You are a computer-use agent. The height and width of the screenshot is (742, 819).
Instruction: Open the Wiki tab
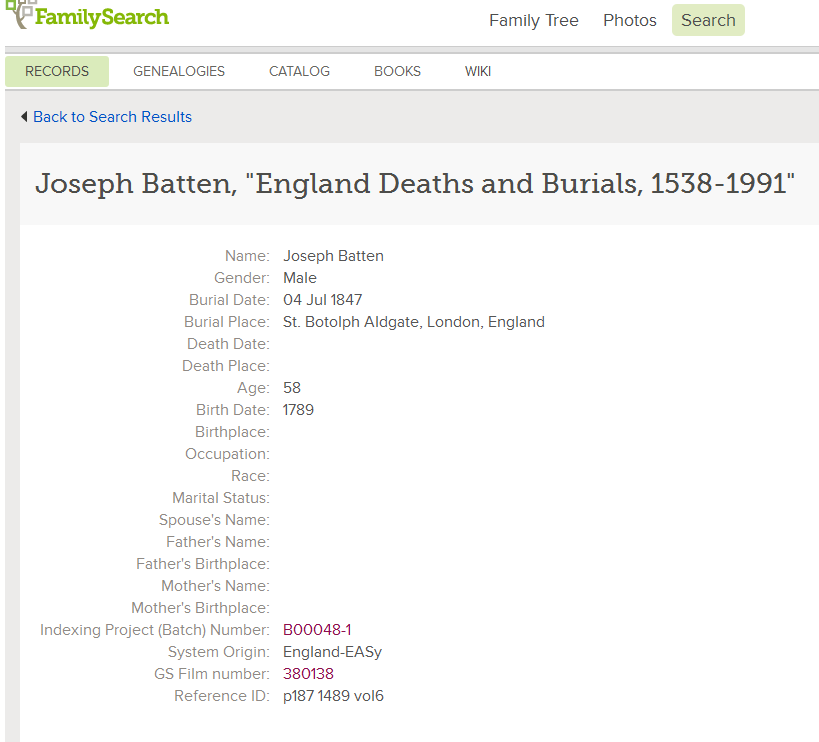click(477, 72)
